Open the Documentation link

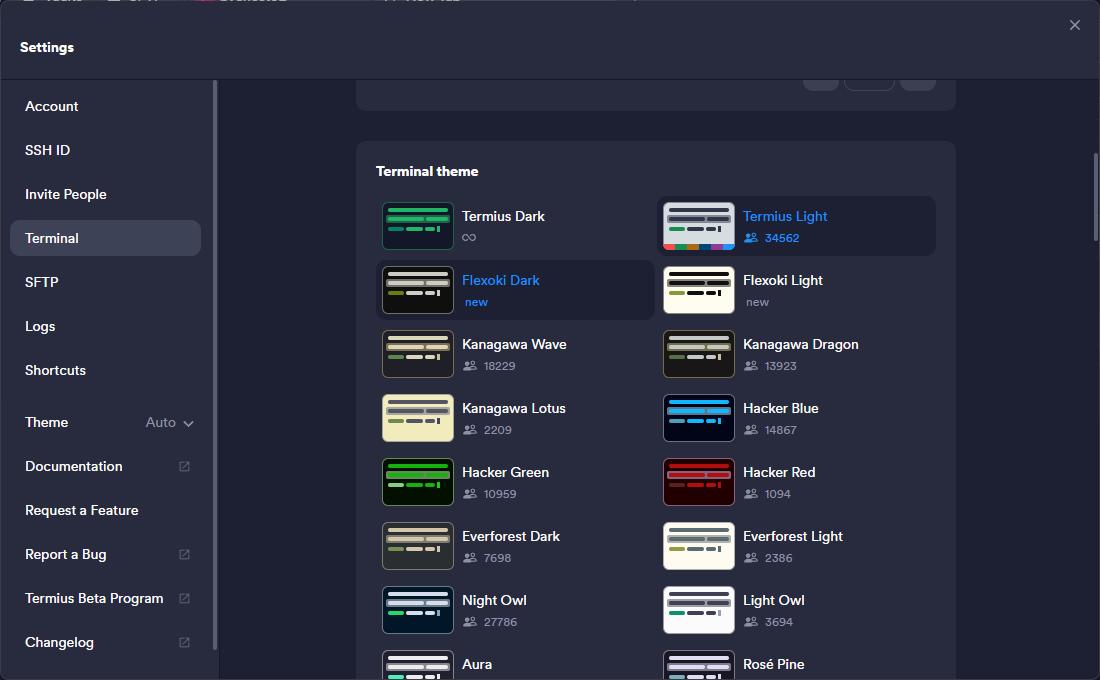pos(105,467)
